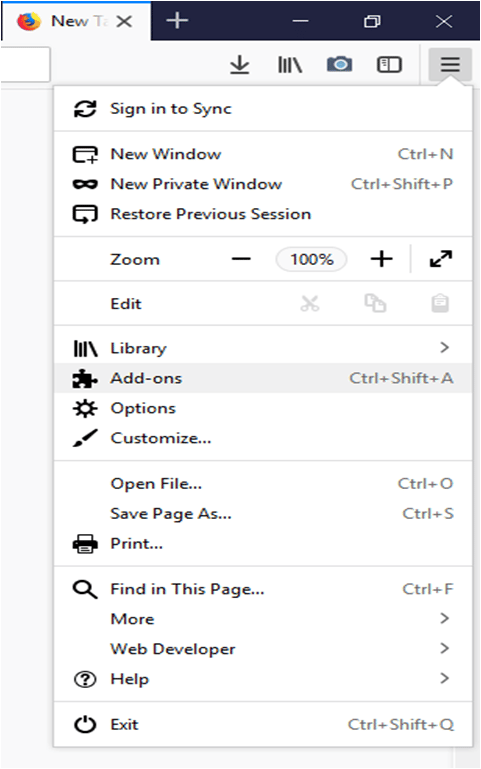This screenshot has width=481, height=769.
Task: Open a new tab with plus button
Action: tap(177, 21)
